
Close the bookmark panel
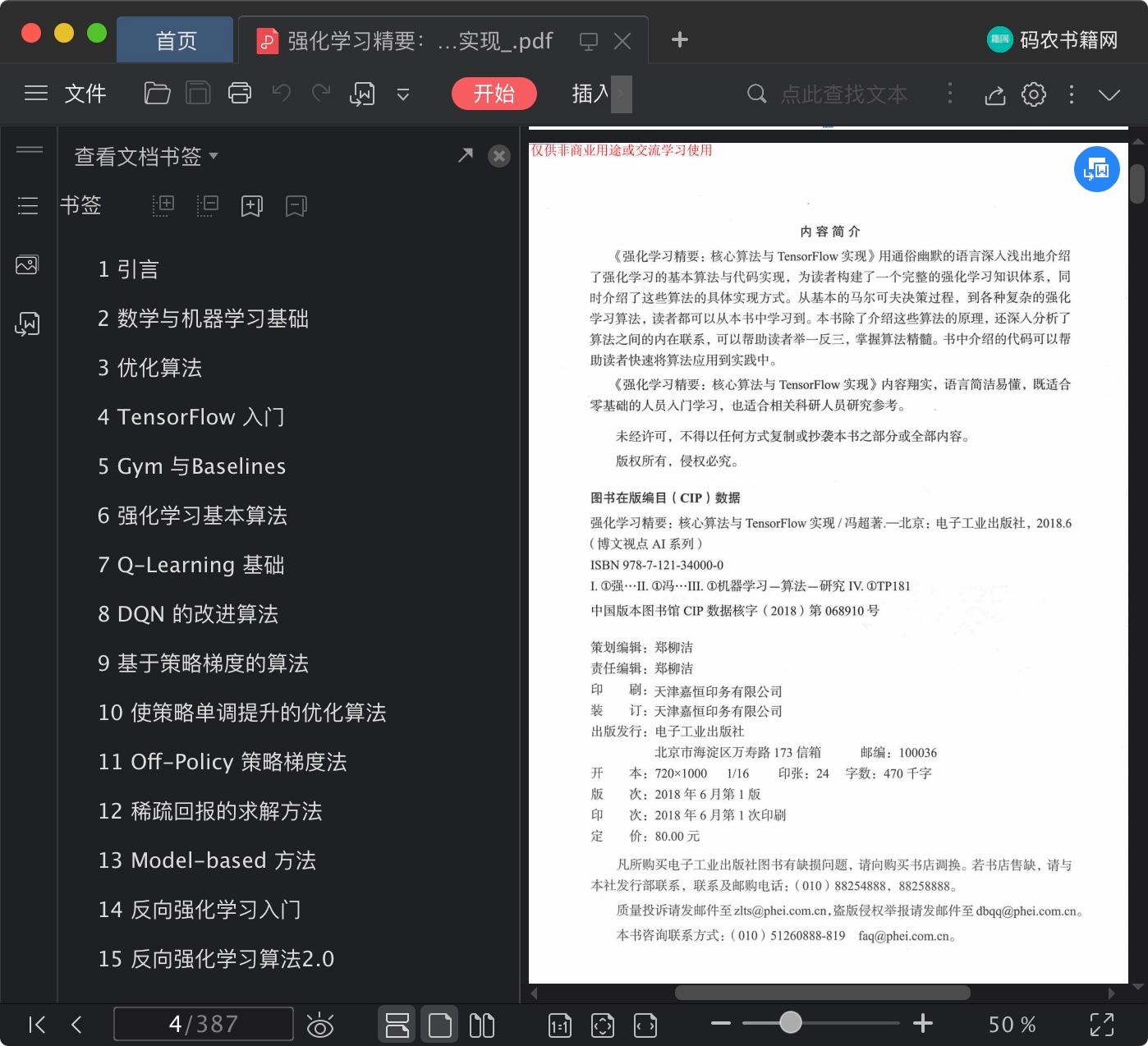click(499, 156)
